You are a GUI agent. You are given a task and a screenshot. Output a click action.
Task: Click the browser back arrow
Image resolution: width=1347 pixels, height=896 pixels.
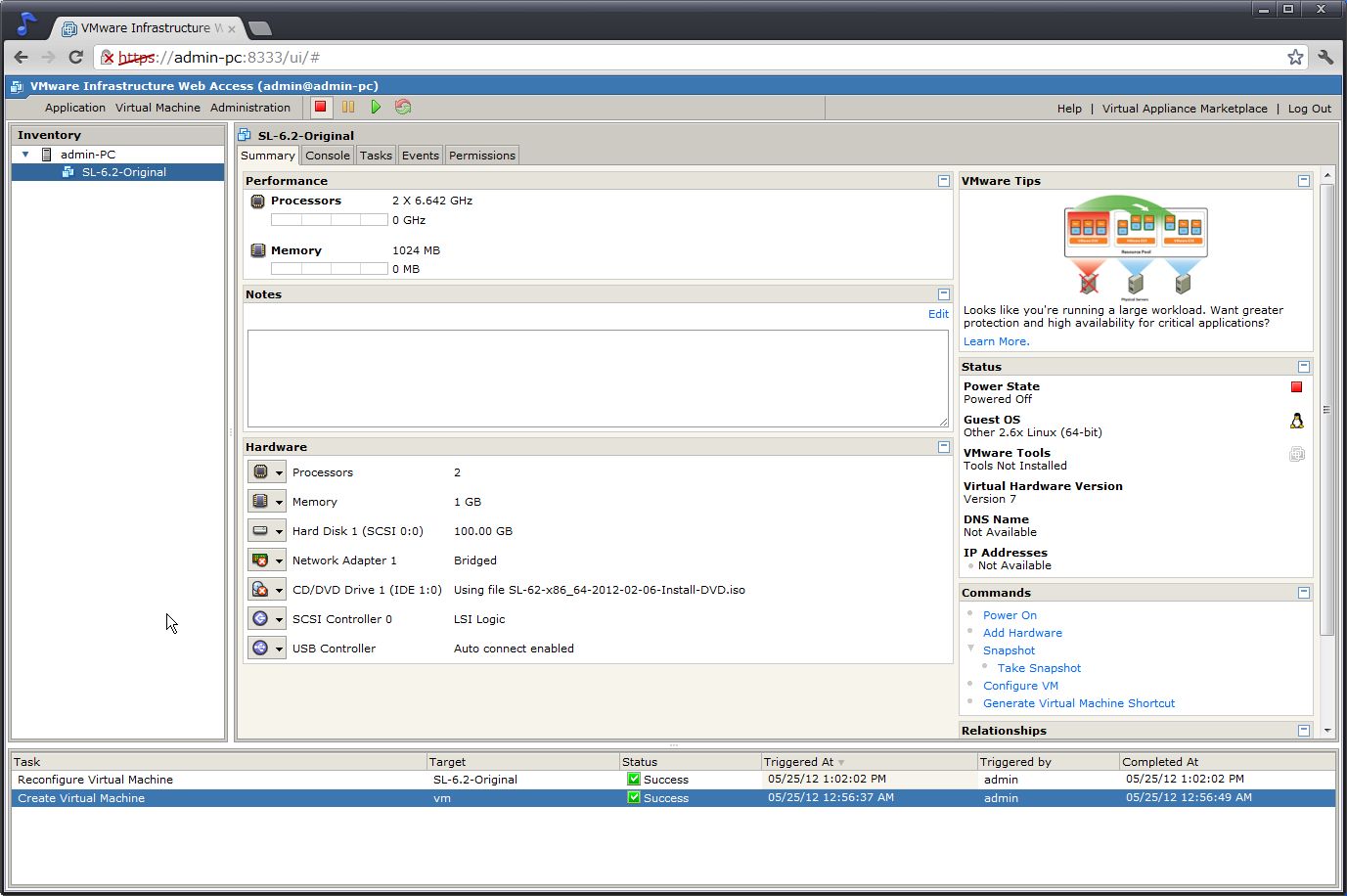pyautogui.click(x=22, y=57)
